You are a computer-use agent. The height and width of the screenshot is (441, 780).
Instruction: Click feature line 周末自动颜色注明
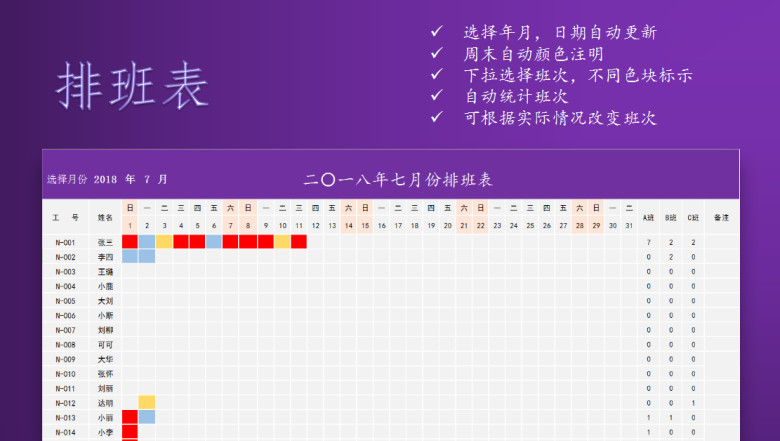pos(534,54)
